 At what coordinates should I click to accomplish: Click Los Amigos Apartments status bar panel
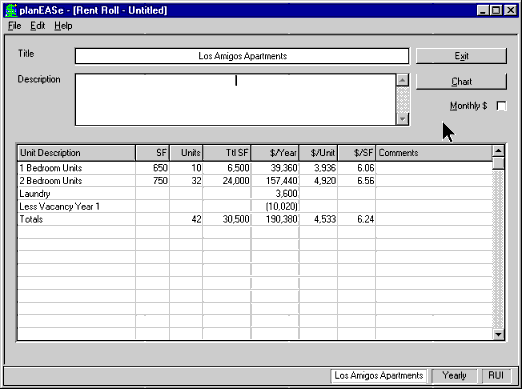tap(379, 376)
